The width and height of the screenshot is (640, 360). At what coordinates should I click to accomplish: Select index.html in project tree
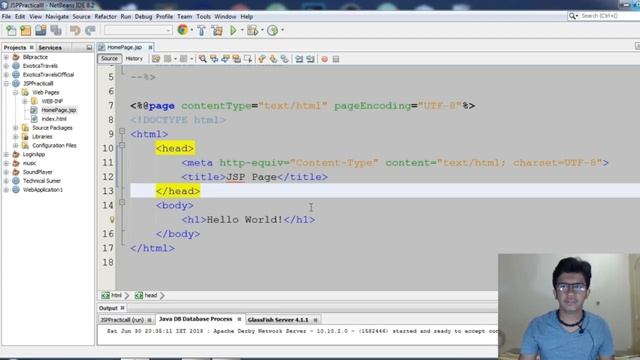(54, 119)
